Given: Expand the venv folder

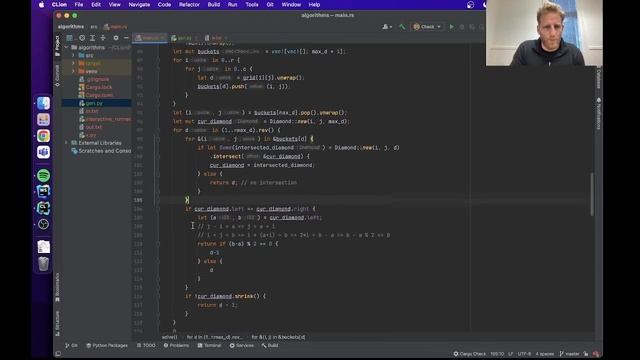Looking at the screenshot, I should pos(73,71).
